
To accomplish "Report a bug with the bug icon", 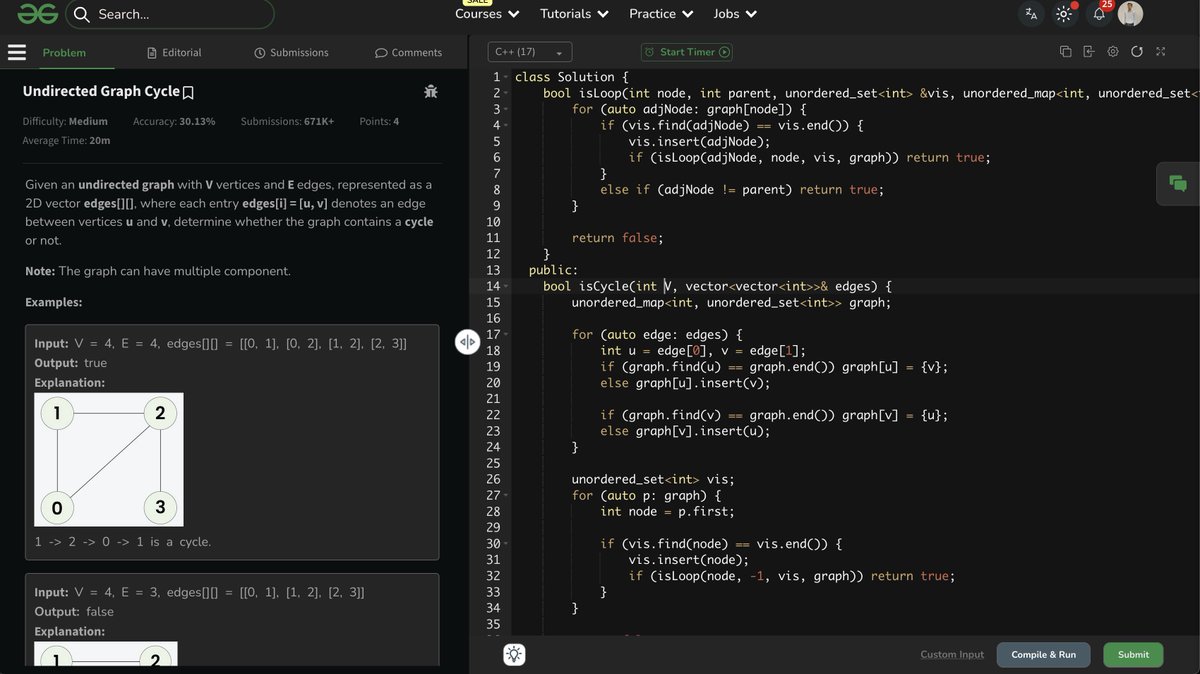I will coord(431,91).
